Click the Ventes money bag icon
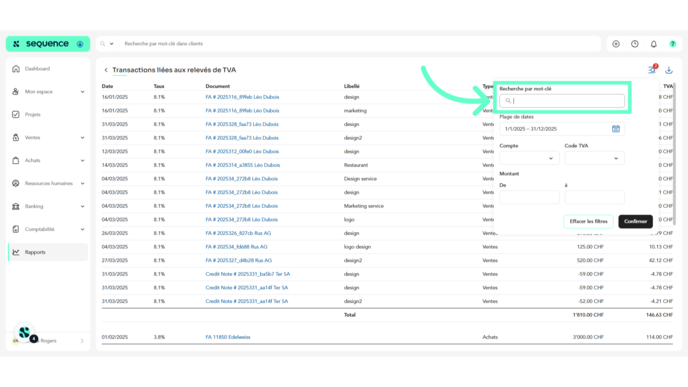This screenshot has width=688, height=387. [x=16, y=138]
